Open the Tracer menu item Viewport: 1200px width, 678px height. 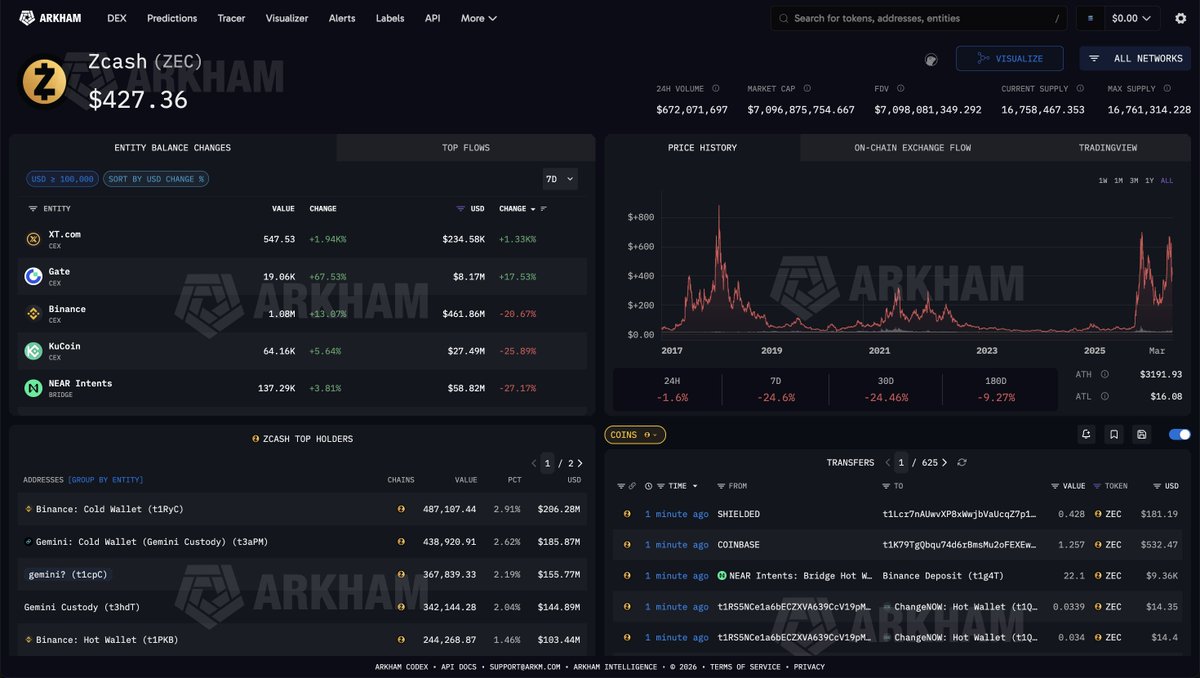pos(231,18)
